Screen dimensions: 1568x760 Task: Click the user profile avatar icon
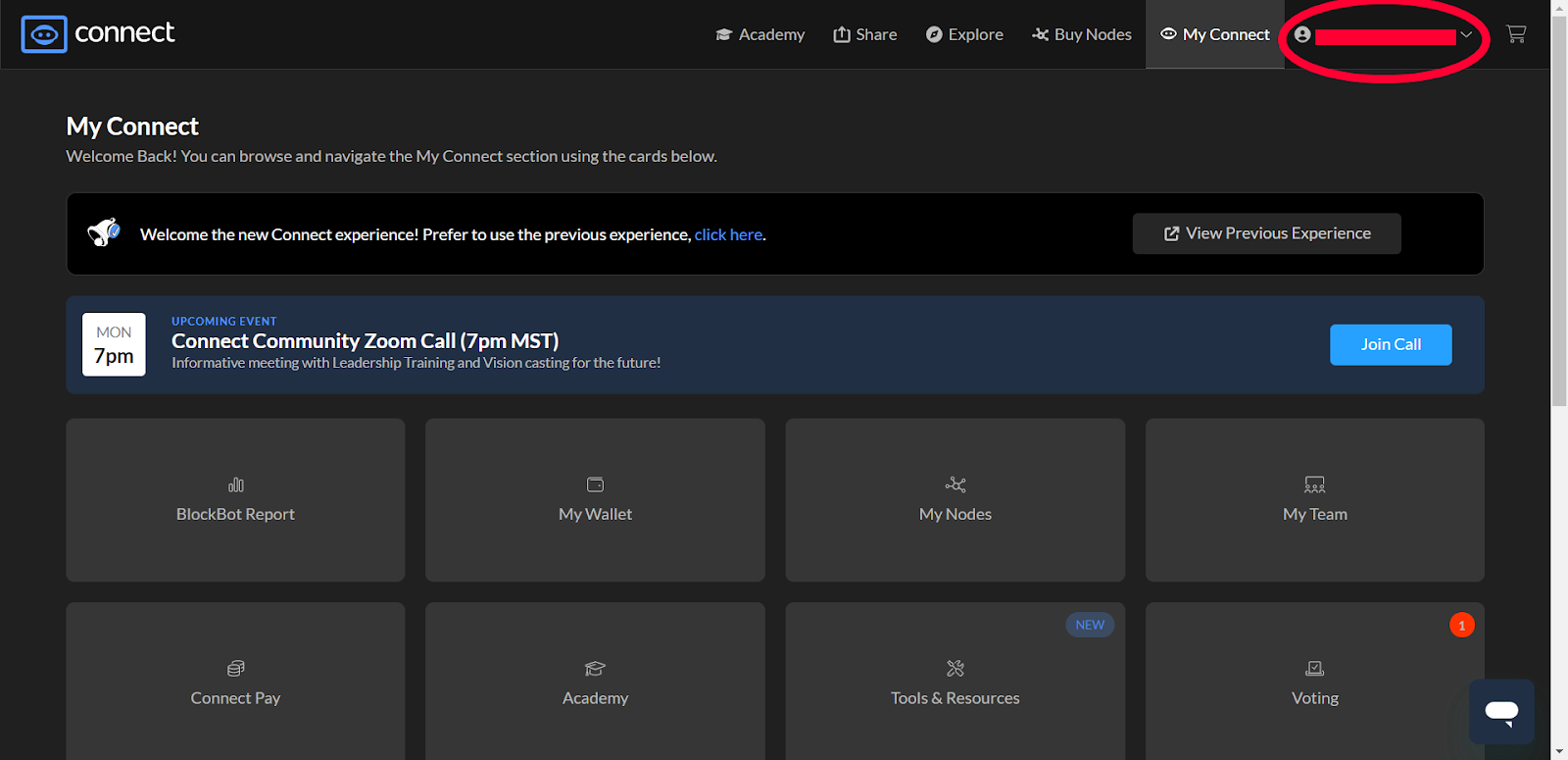(x=1302, y=34)
